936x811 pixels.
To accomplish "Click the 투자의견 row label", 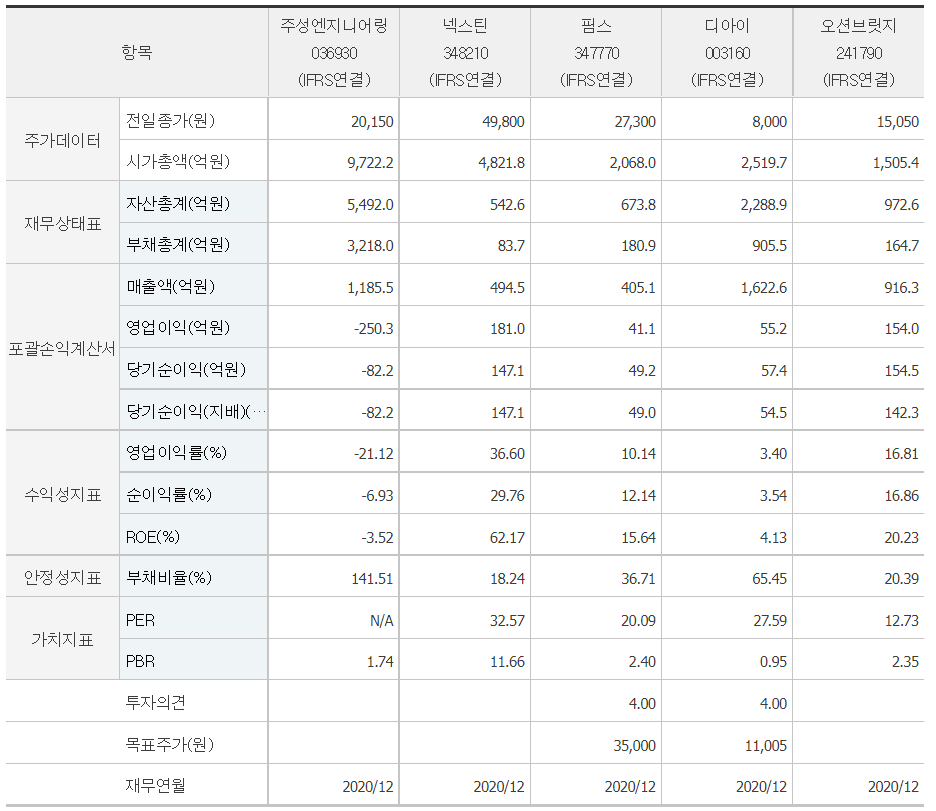I will click(155, 702).
